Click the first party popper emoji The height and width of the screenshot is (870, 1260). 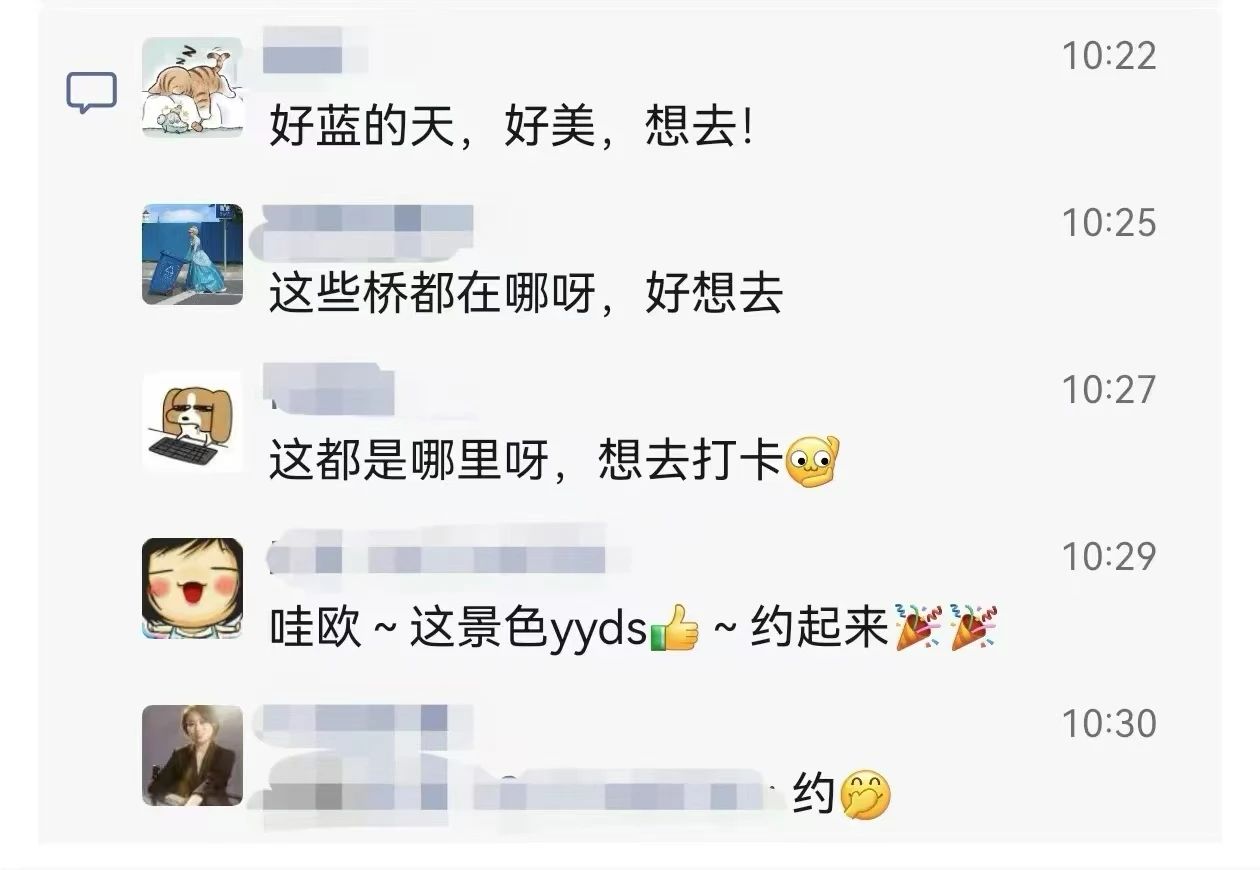point(918,628)
